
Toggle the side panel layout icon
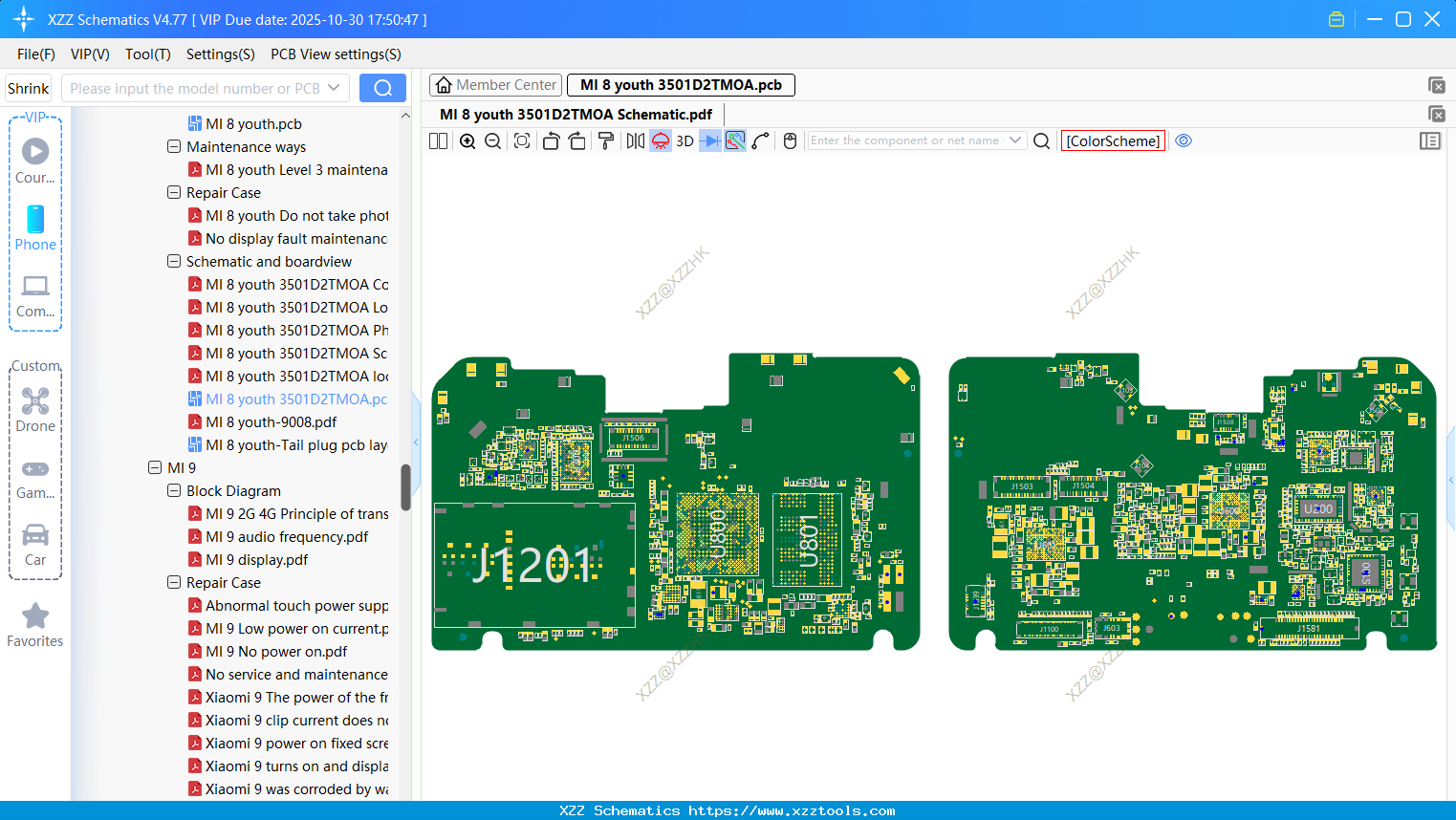pyautogui.click(x=1430, y=140)
